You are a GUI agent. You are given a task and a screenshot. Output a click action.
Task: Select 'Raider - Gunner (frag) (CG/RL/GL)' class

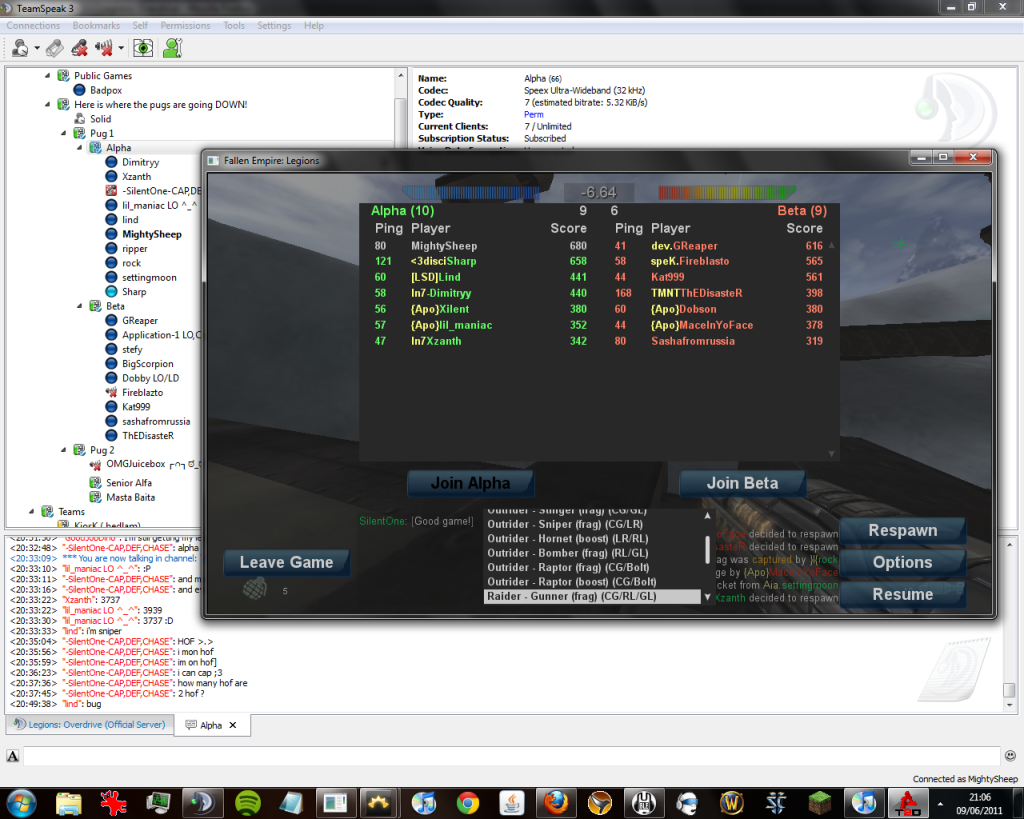pyautogui.click(x=592, y=596)
